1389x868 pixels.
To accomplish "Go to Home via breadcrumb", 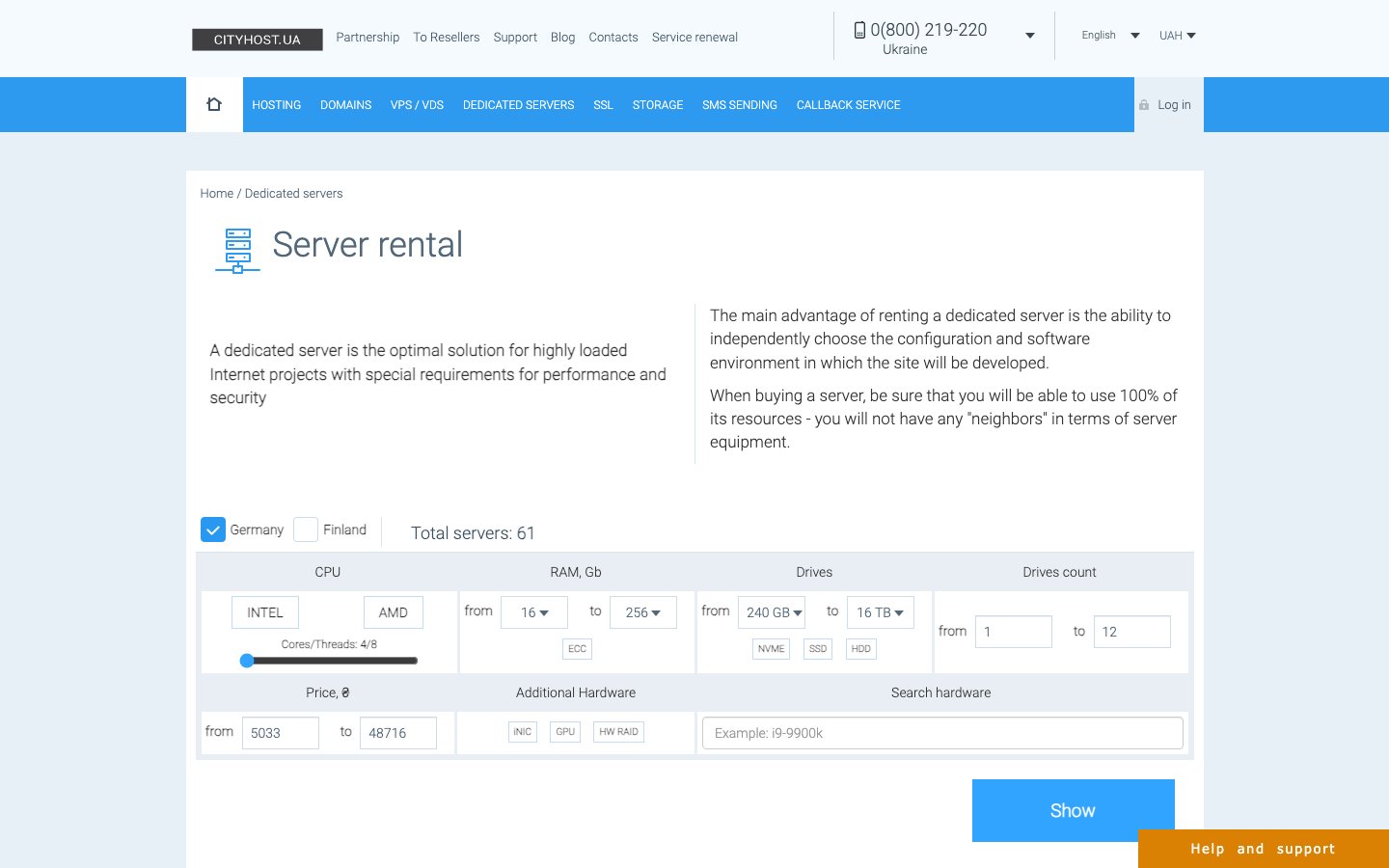I will click(217, 194).
